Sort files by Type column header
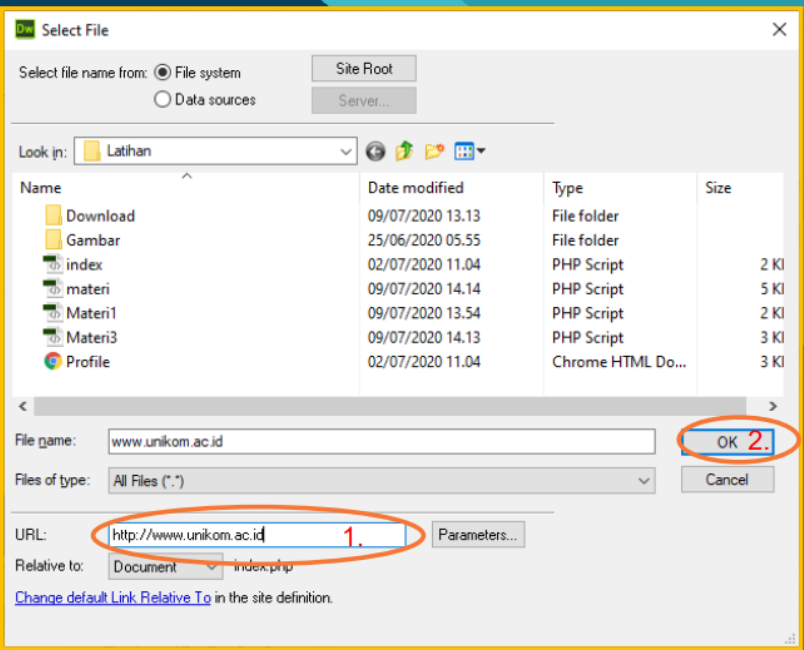Screen dimensions: 804x650 point(568,188)
